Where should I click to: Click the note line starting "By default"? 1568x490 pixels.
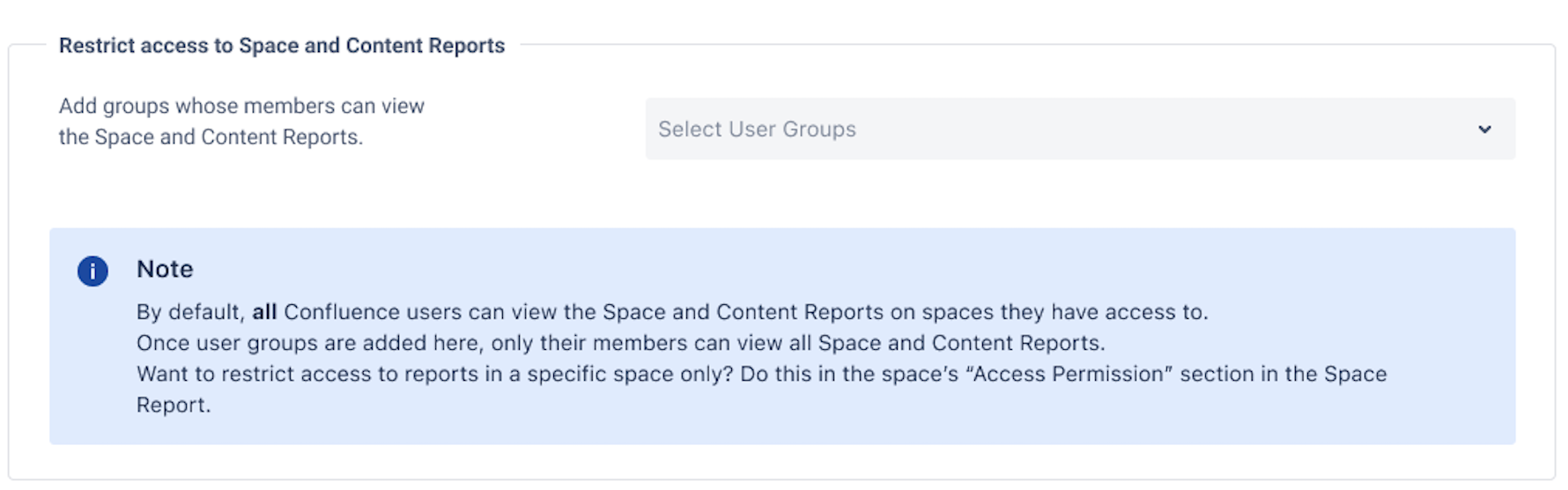[x=671, y=312]
